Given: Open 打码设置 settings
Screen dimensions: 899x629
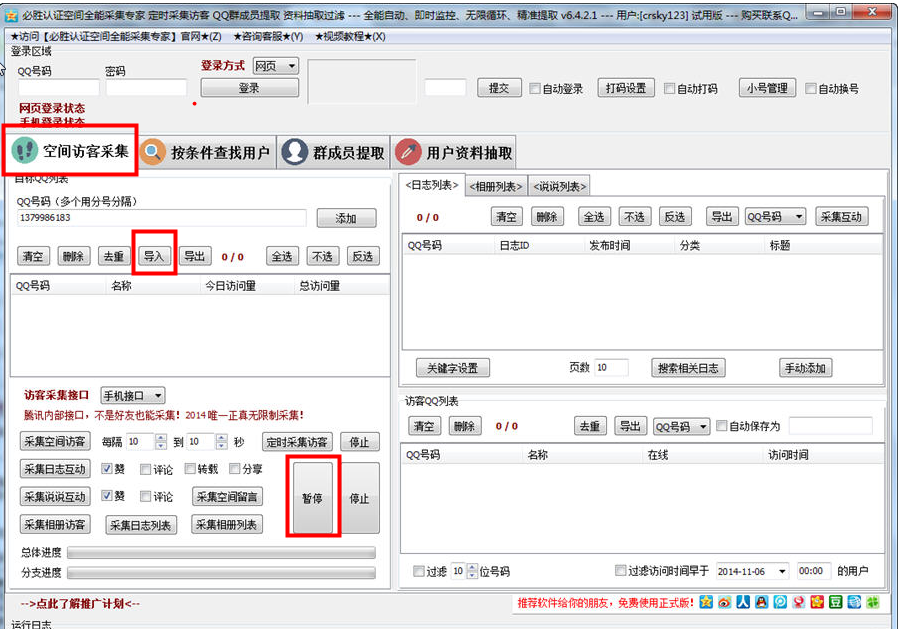Looking at the screenshot, I should [626, 88].
